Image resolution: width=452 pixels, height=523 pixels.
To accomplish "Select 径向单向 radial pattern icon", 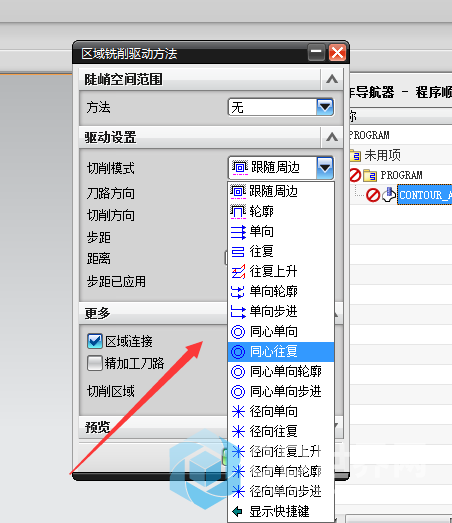I will 238,412.
